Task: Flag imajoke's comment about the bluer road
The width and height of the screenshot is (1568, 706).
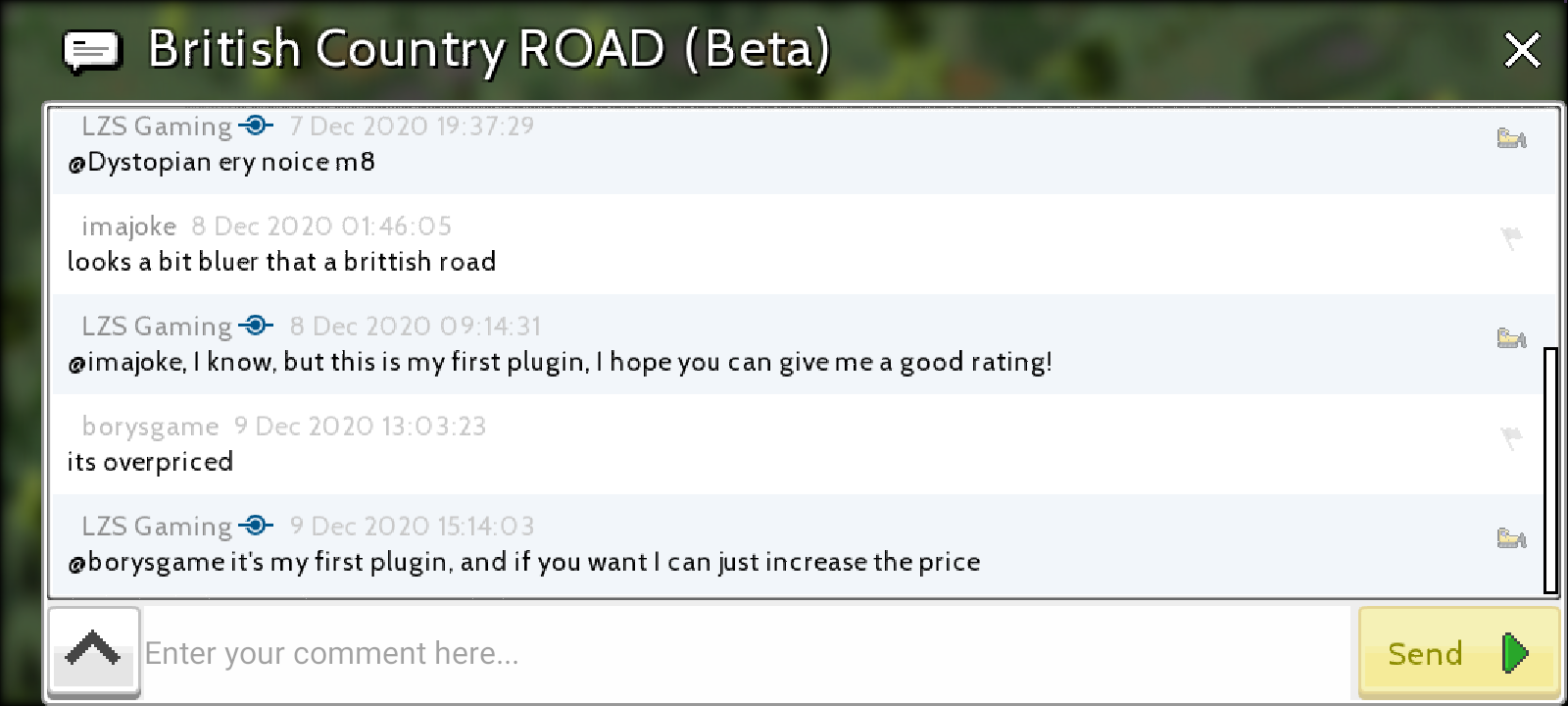Action: pyautogui.click(x=1511, y=237)
